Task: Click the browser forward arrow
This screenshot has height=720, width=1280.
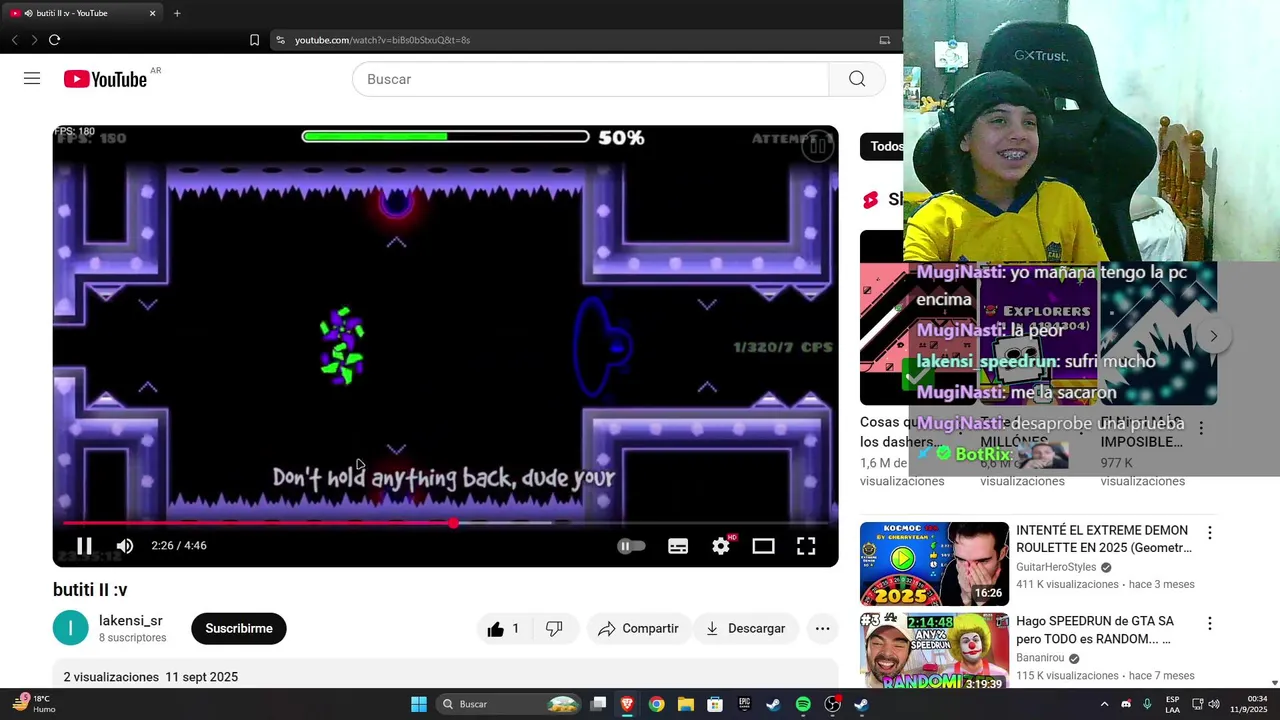Action: coord(34,40)
